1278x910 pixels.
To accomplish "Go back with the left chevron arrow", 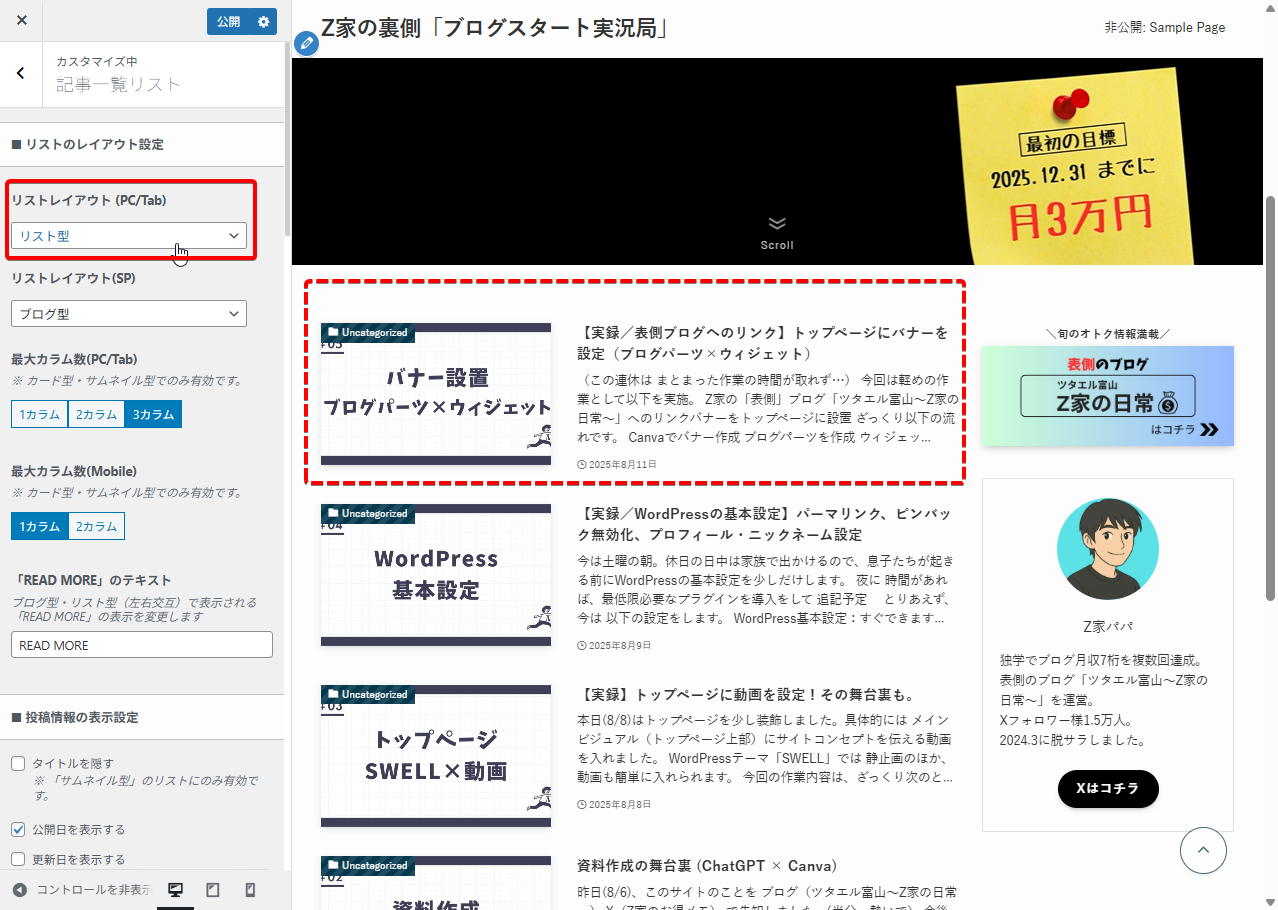I will (21, 73).
